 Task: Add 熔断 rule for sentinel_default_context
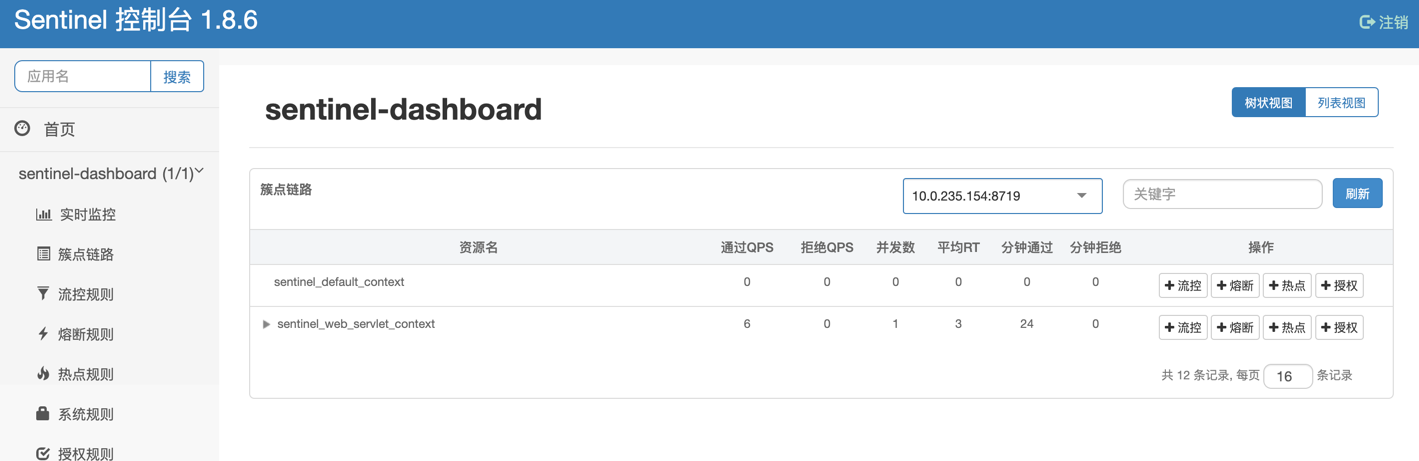click(x=1235, y=286)
